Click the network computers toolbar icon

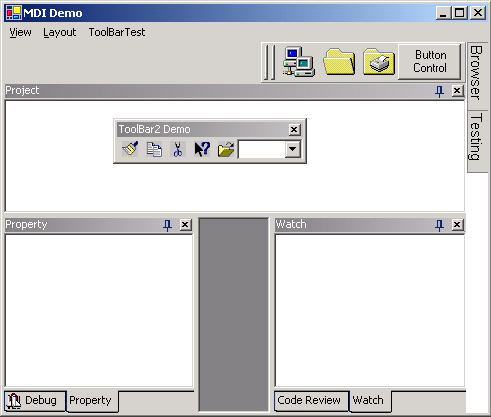298,62
